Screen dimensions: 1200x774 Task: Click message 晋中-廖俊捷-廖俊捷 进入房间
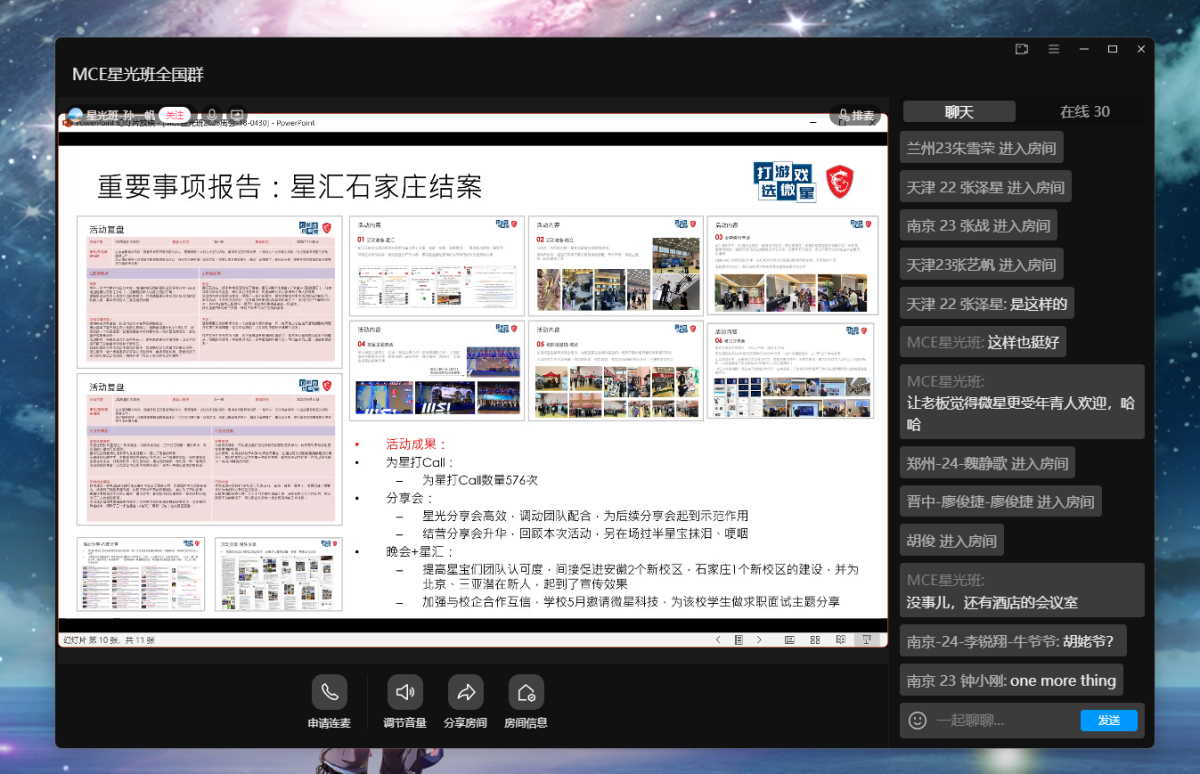[1000, 502]
